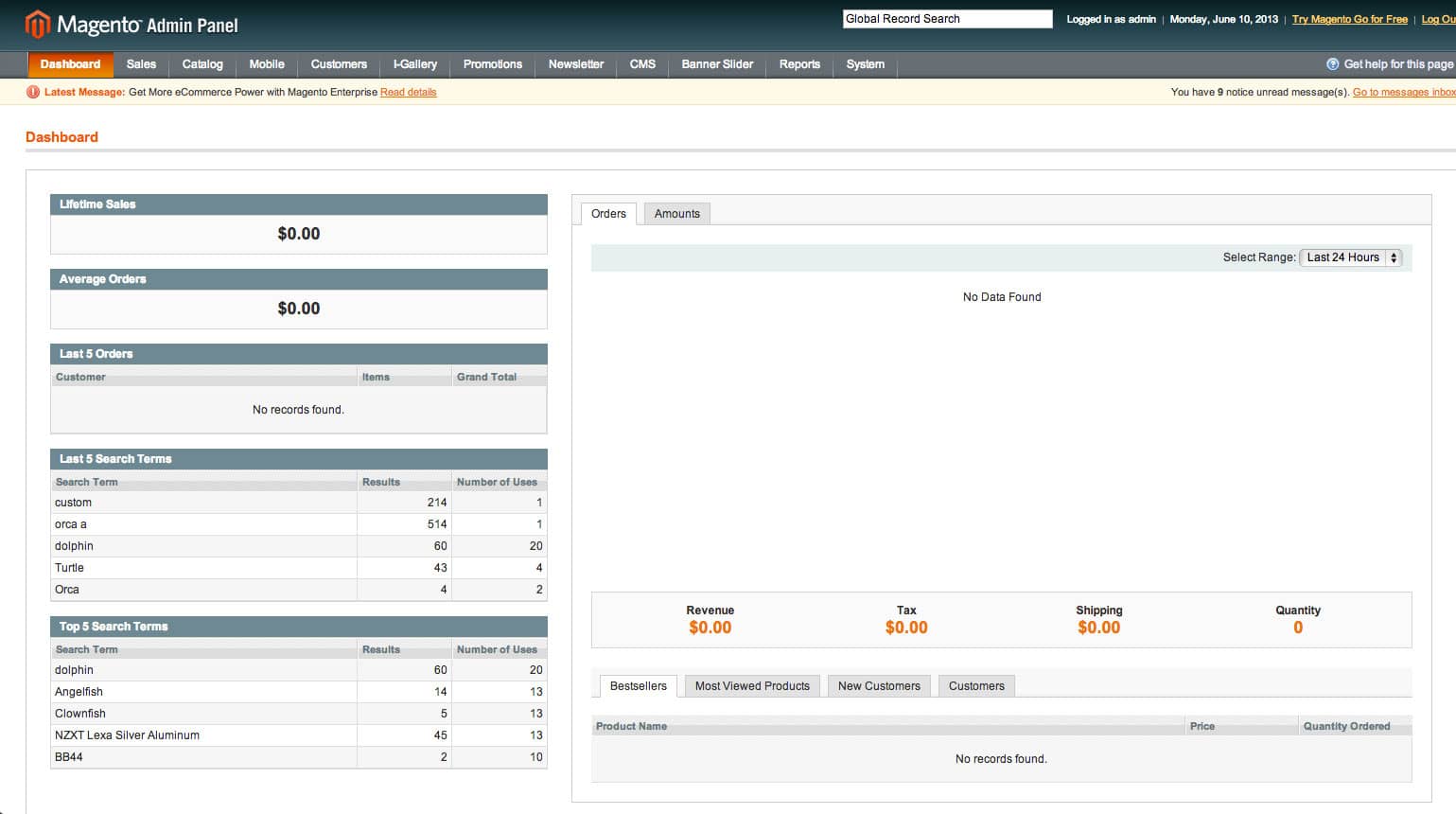Image resolution: width=1456 pixels, height=814 pixels.
Task: Follow the Go to messages inbox link
Action: pyautogui.click(x=1404, y=92)
